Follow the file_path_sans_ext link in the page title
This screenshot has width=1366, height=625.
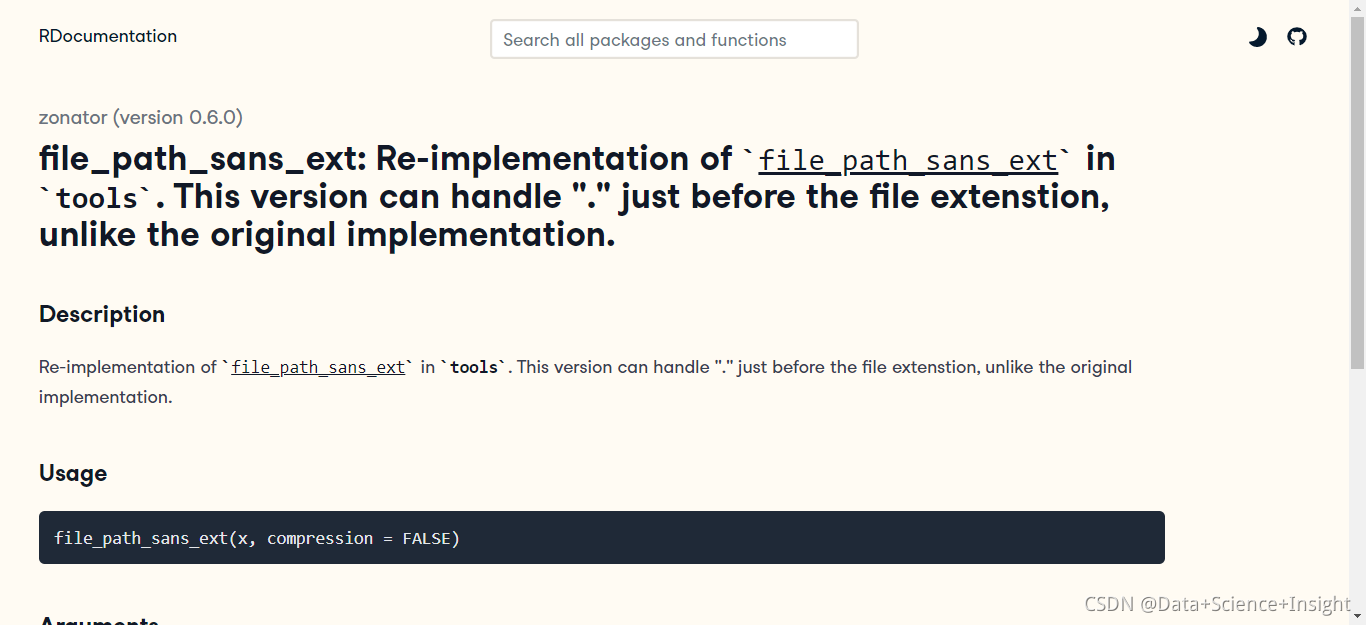pyautogui.click(x=908, y=161)
